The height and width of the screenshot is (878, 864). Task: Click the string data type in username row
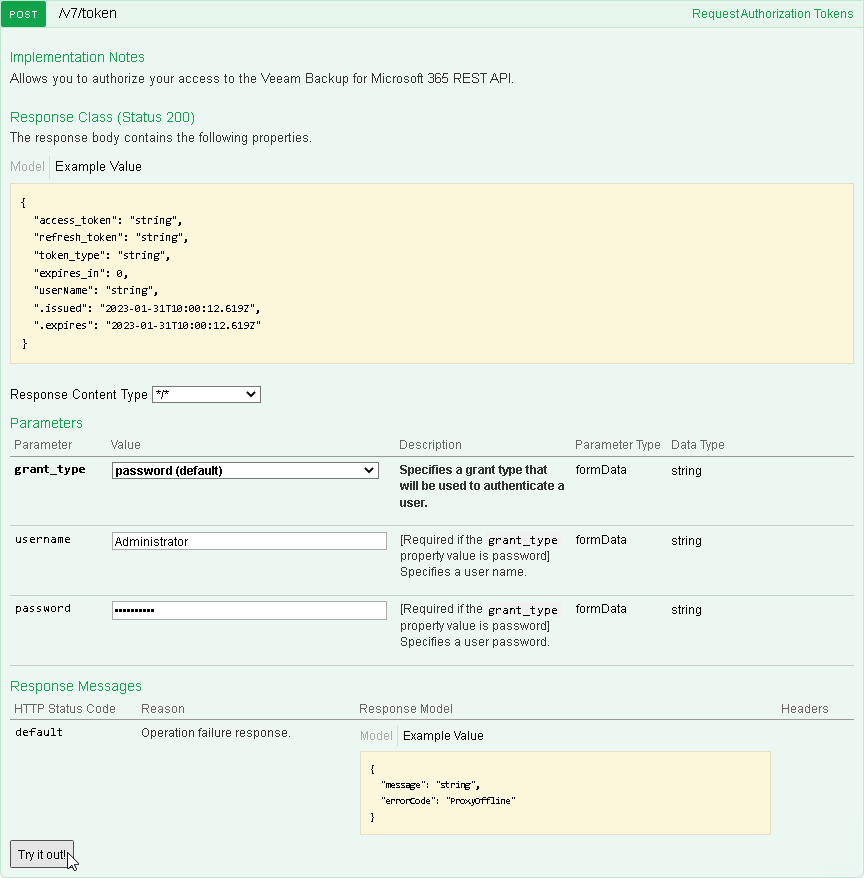click(686, 540)
